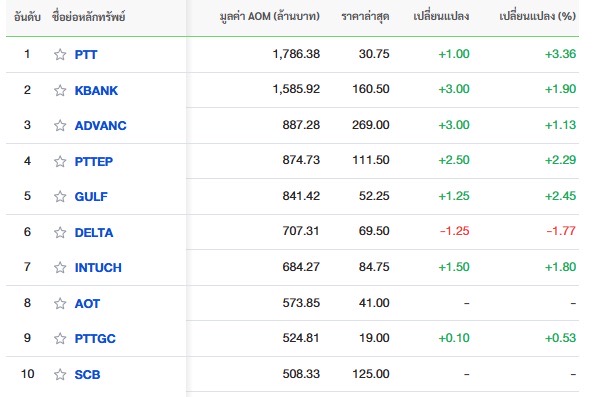Add PTTEP to favorites with star

point(60,162)
